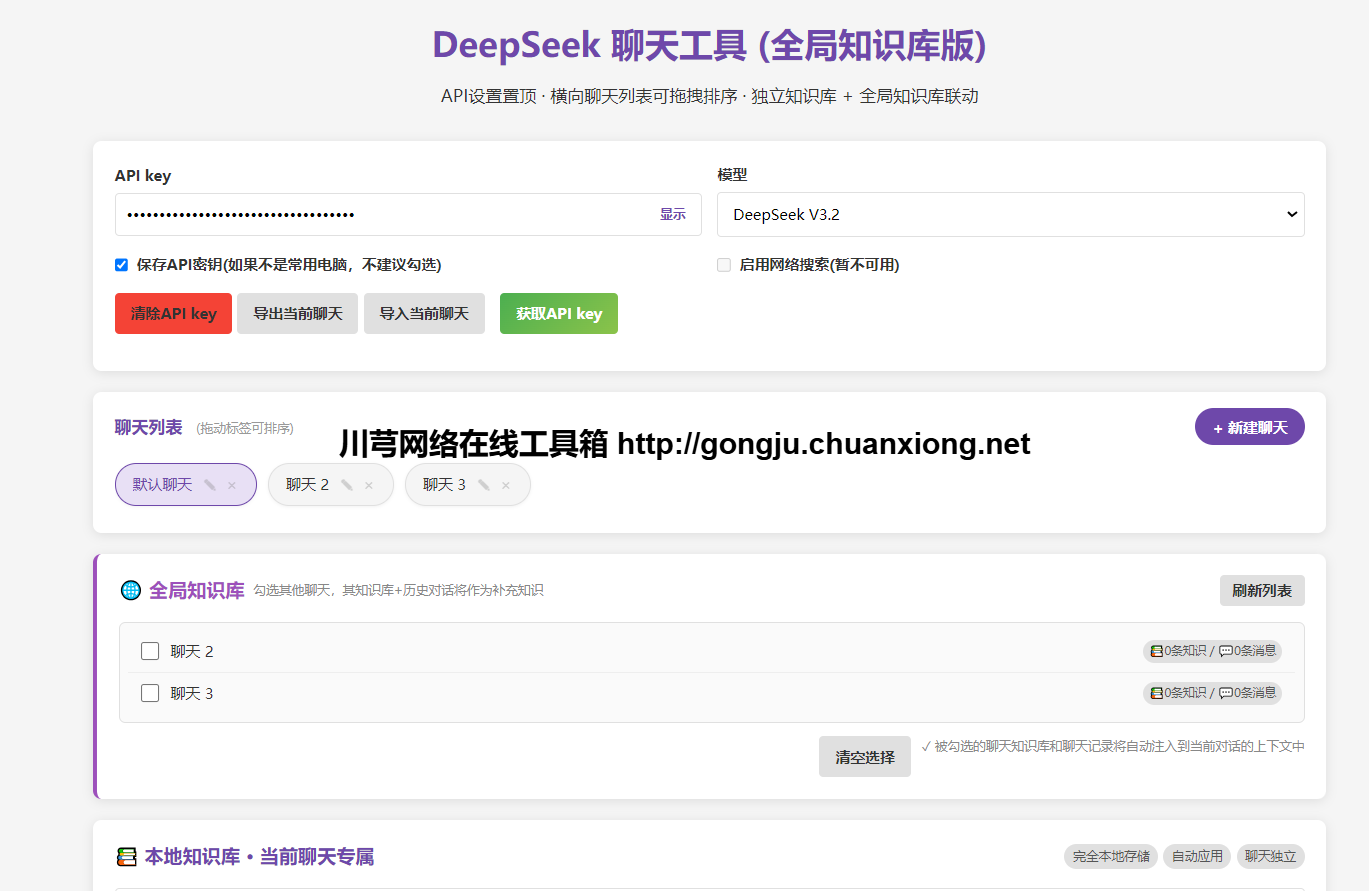The image size is (1369, 891).
Task: Delete 聊天 2 using its × icon
Action: click(x=369, y=485)
